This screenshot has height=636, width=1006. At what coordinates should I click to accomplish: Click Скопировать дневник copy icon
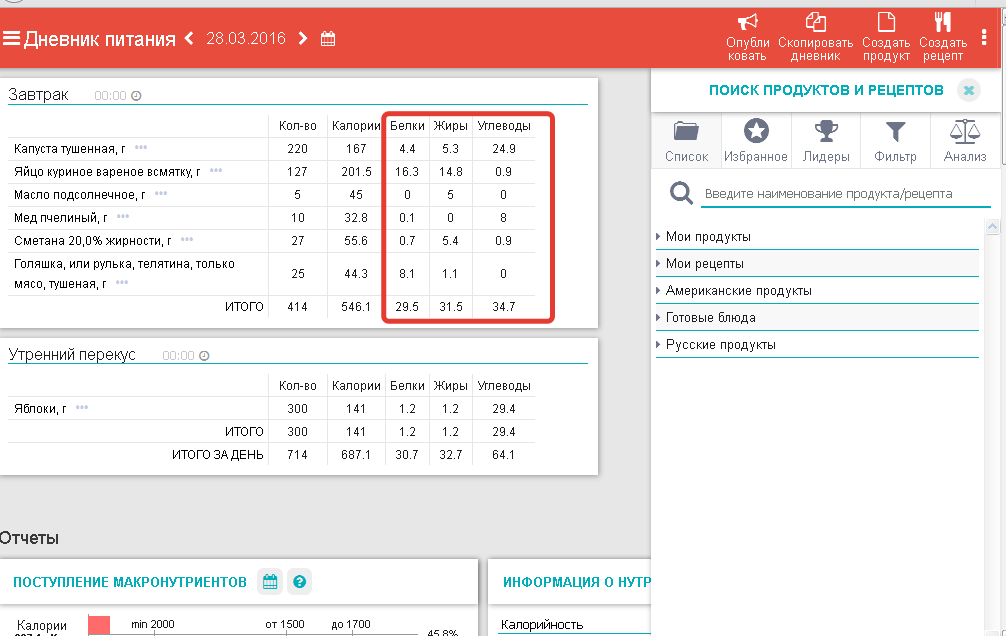[x=815, y=23]
